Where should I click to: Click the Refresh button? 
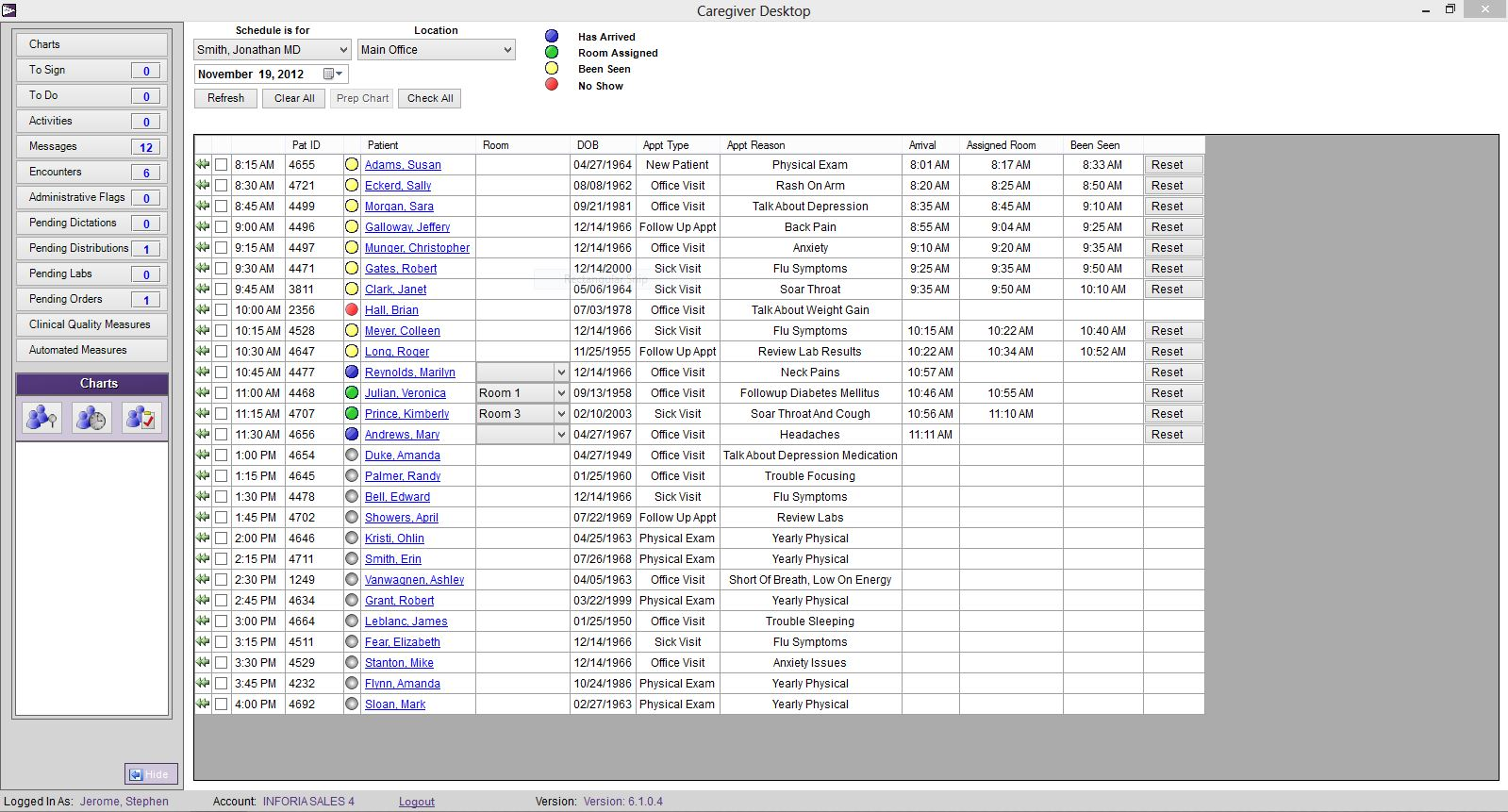(x=226, y=98)
